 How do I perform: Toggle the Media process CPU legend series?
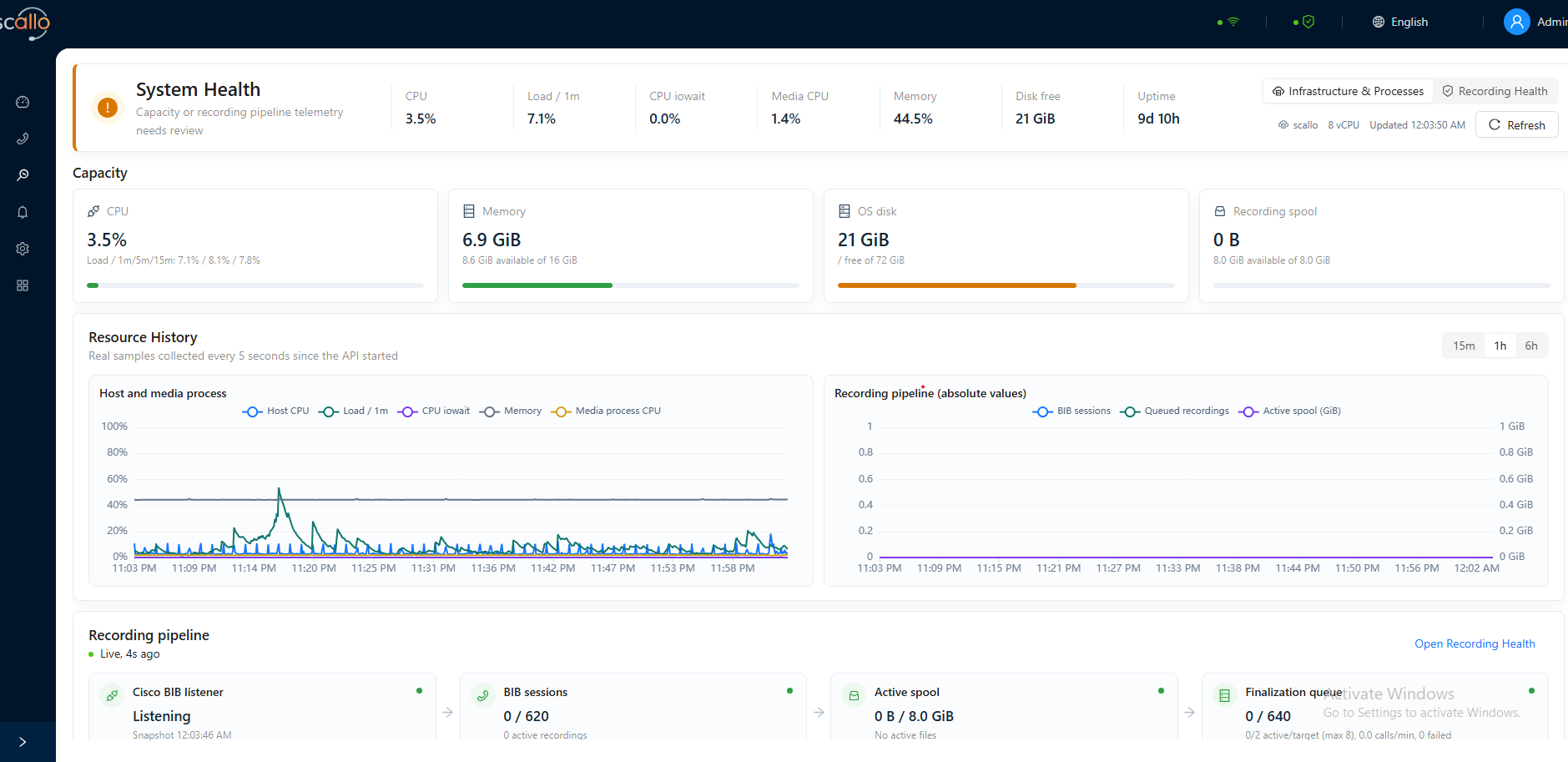click(x=606, y=411)
